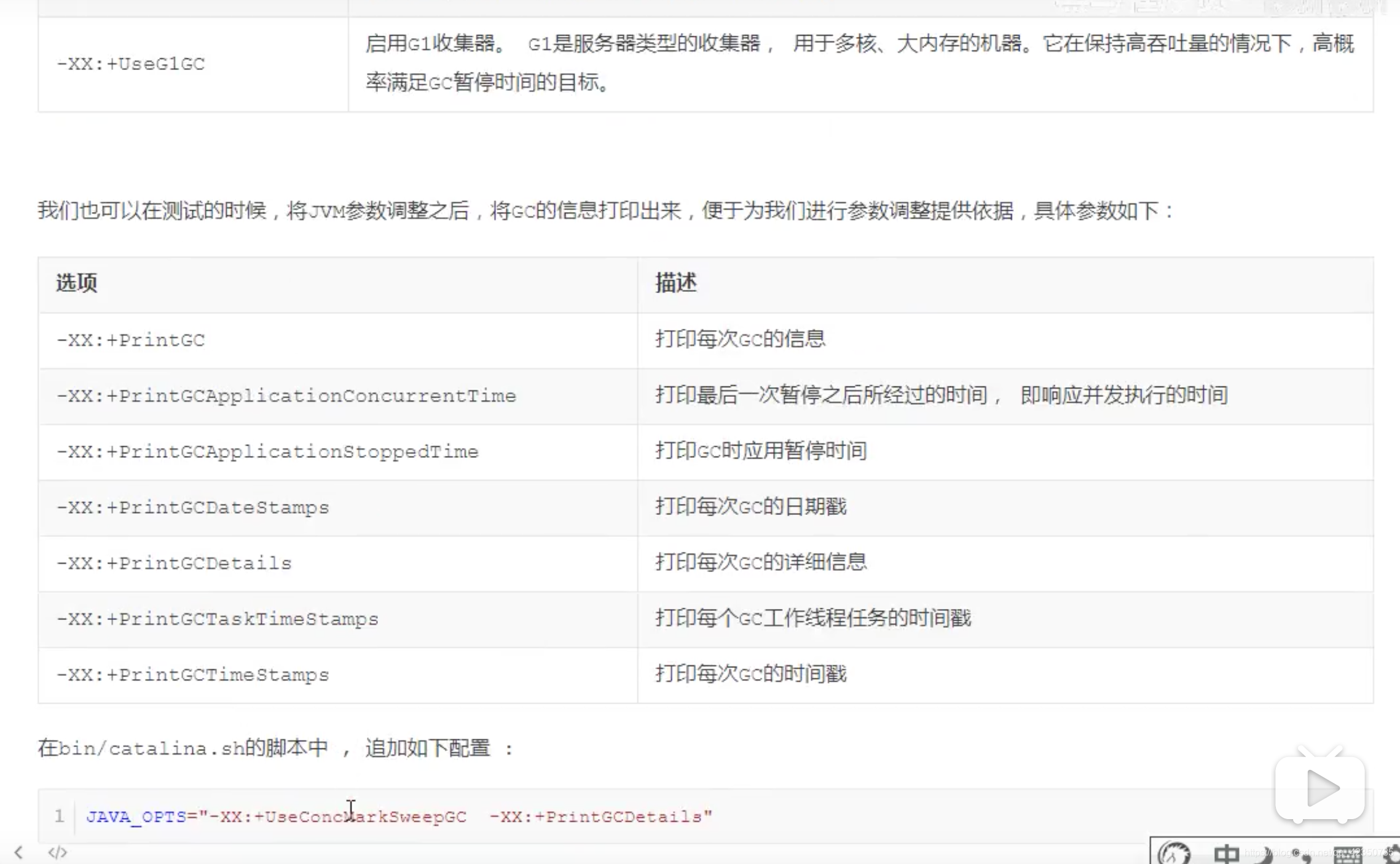Click the description 打印每次GC的详细信息
1400x864 pixels.
pyautogui.click(x=761, y=562)
